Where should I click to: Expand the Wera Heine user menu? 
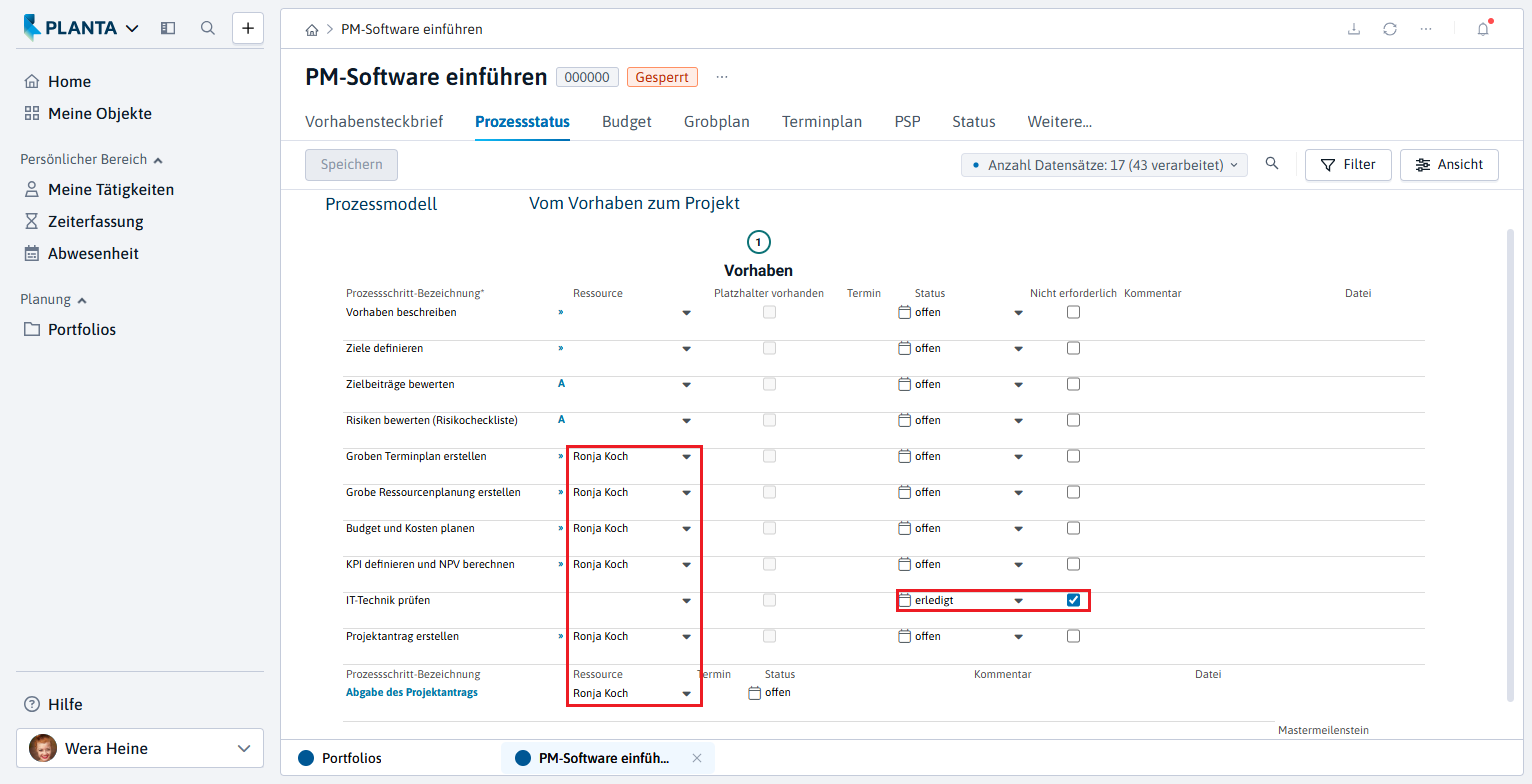[140, 748]
